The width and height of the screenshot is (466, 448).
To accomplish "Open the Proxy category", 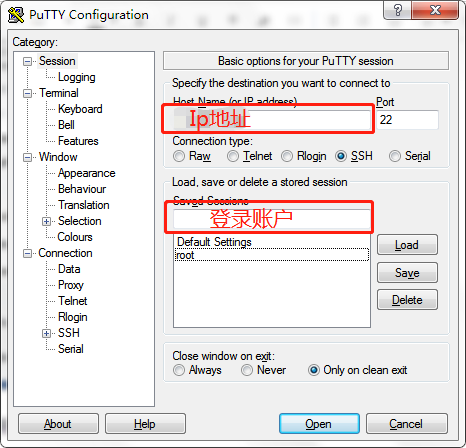I will pyautogui.click(x=71, y=285).
